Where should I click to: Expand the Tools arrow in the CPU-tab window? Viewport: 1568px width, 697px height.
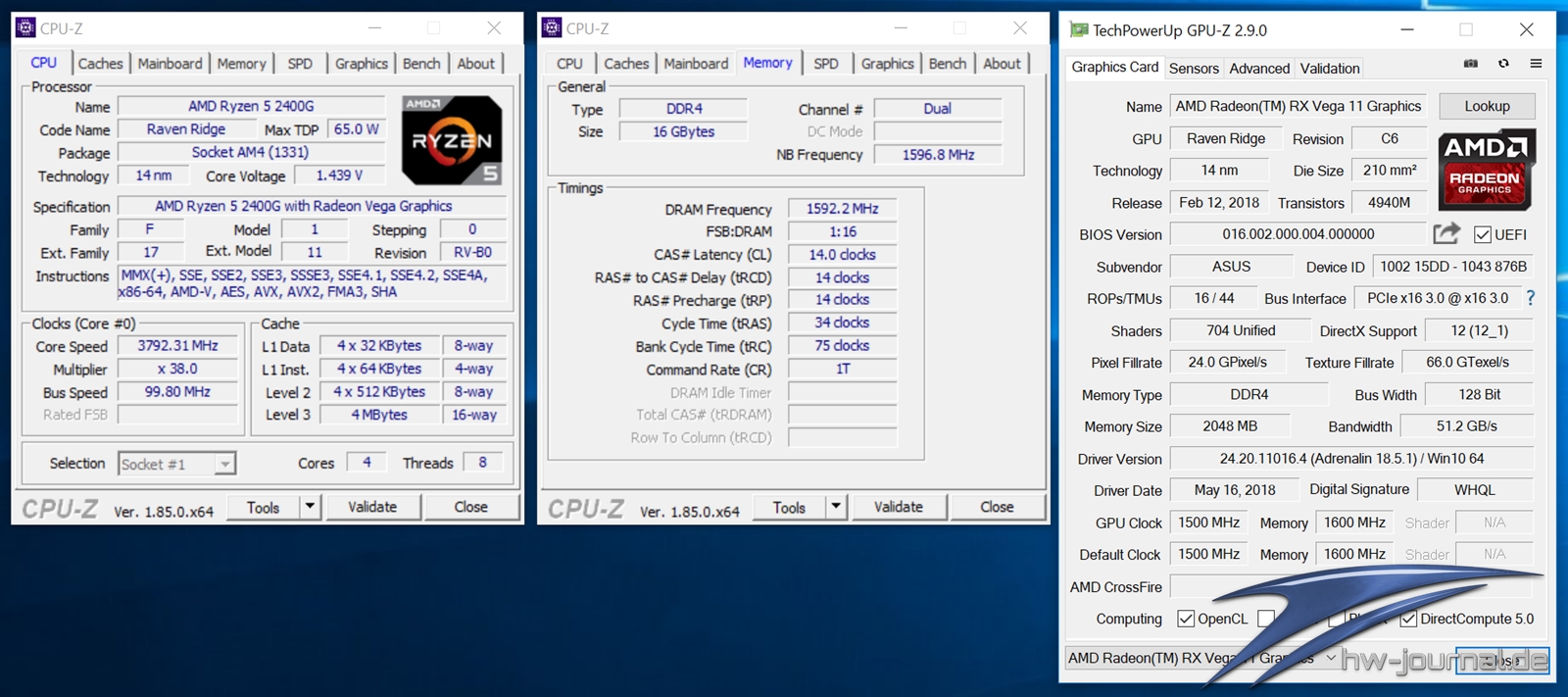pos(310,507)
